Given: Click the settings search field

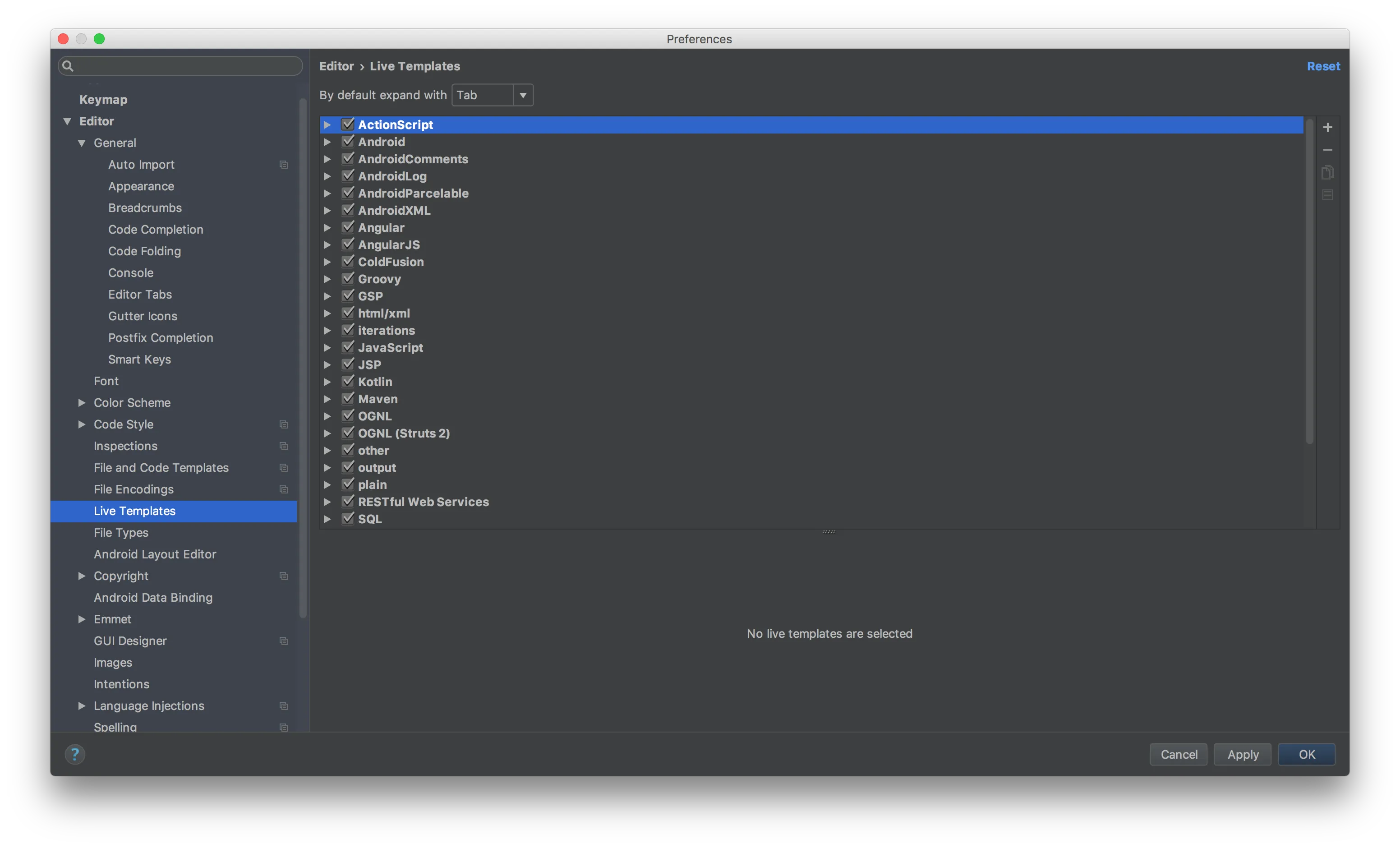Looking at the screenshot, I should coord(182,66).
